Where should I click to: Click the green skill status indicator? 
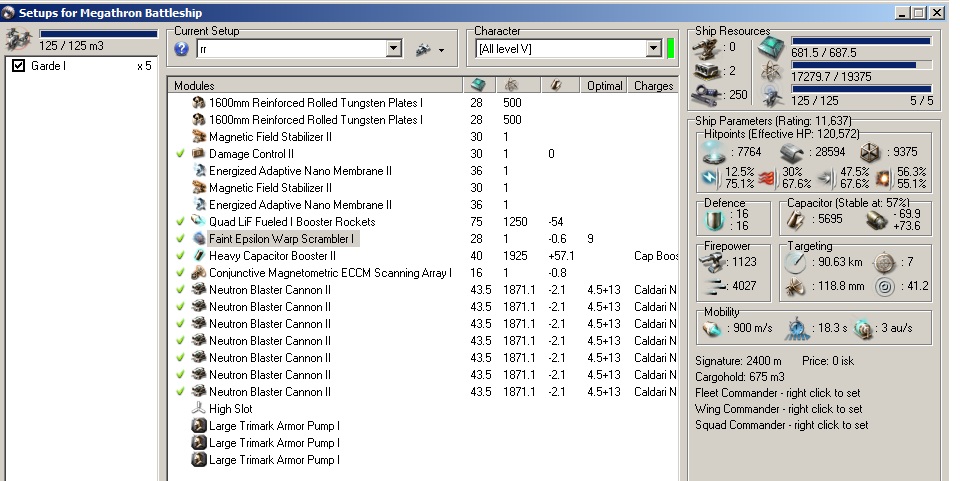point(670,48)
